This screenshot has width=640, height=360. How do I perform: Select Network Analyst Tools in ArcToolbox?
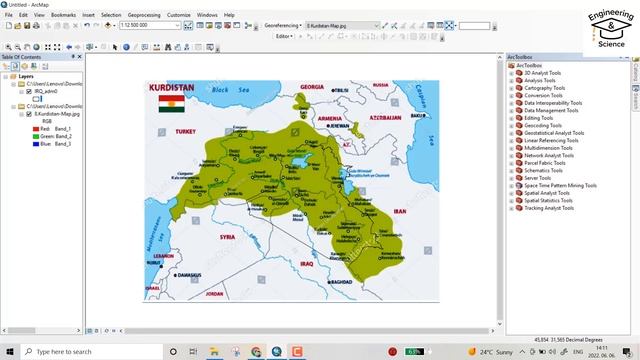(x=549, y=156)
